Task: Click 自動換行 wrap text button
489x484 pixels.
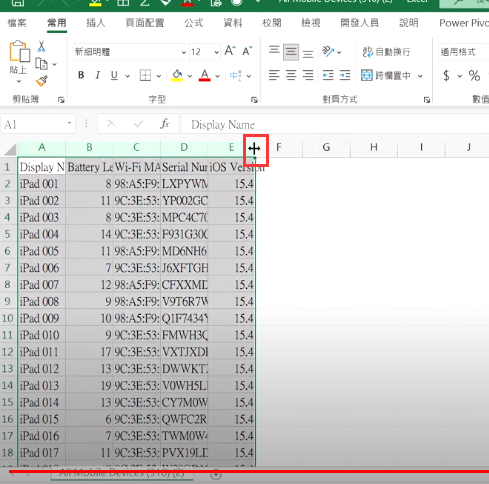Action: 386,52
